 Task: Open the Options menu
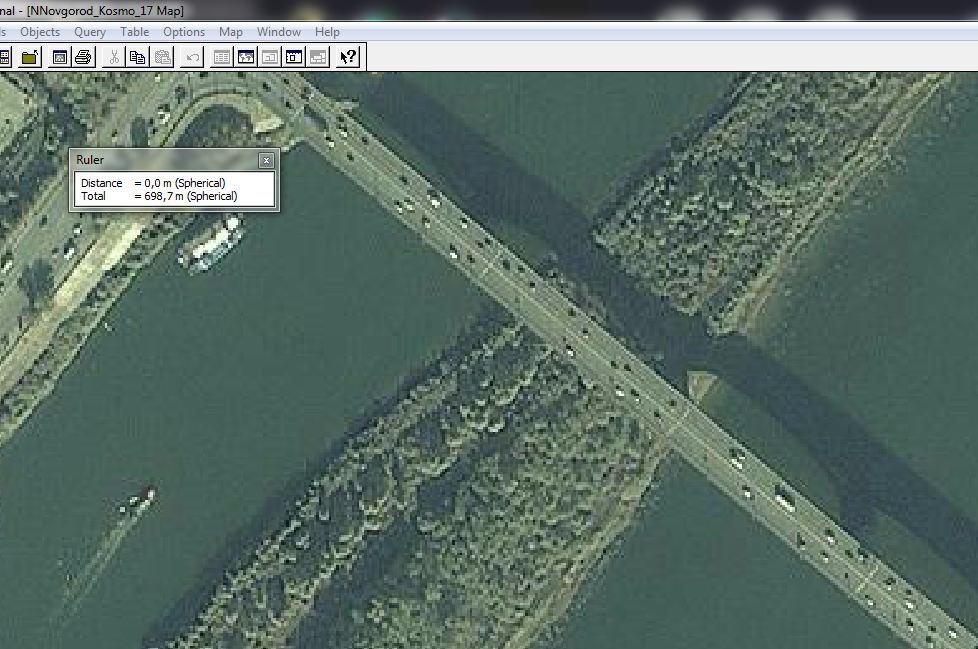184,32
